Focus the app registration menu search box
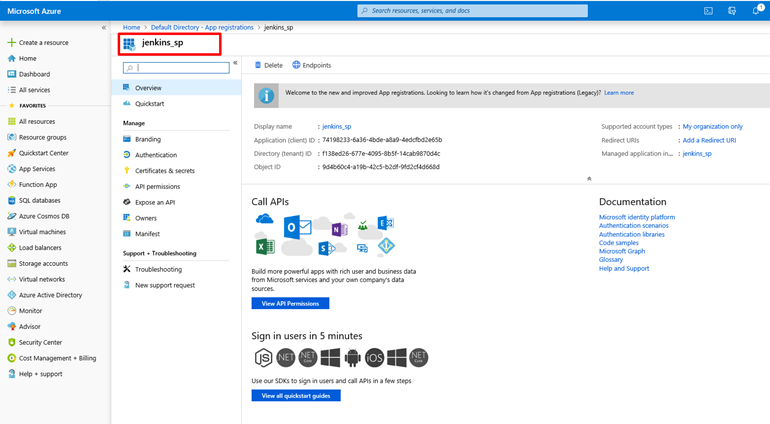770x424 pixels. pos(176,68)
